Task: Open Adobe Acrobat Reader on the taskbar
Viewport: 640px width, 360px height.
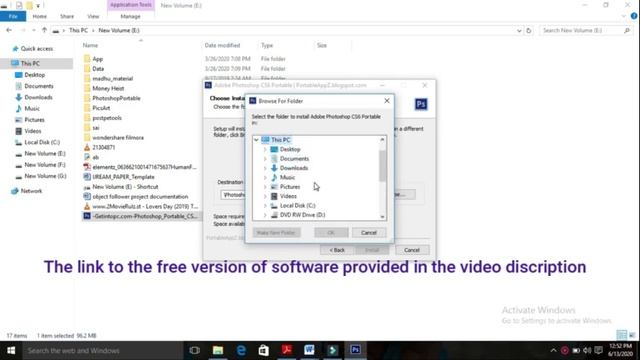Action: (x=287, y=350)
